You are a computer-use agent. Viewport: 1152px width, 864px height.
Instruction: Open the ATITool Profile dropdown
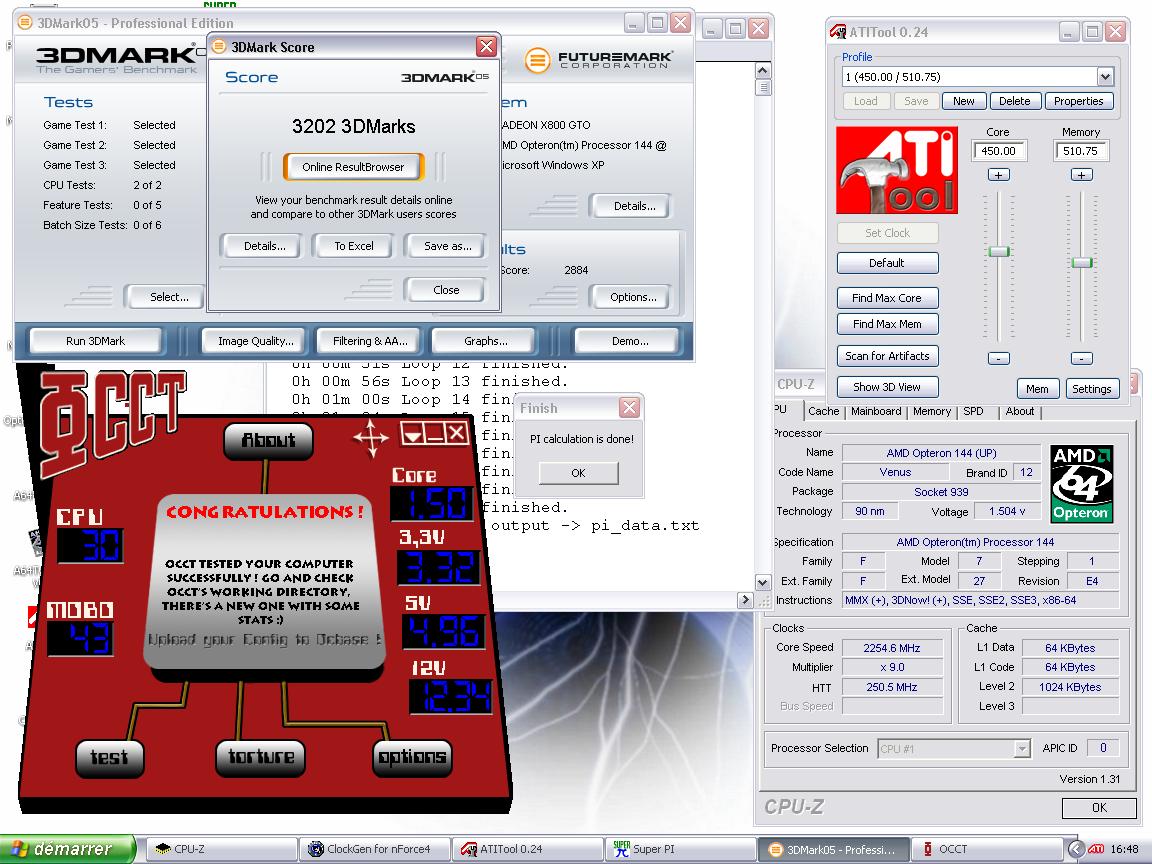(1105, 76)
